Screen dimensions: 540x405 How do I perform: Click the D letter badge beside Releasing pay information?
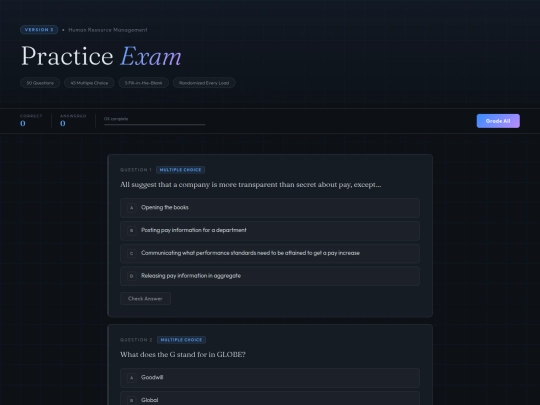coord(131,276)
